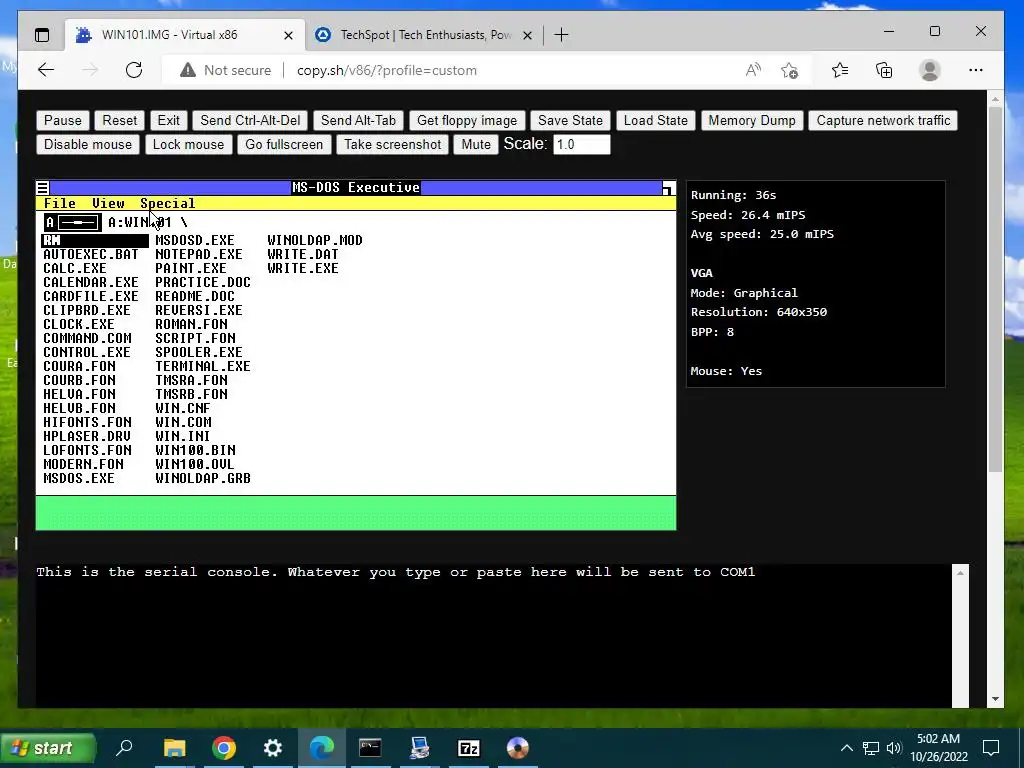Go back using the browser back arrow

[x=46, y=70]
